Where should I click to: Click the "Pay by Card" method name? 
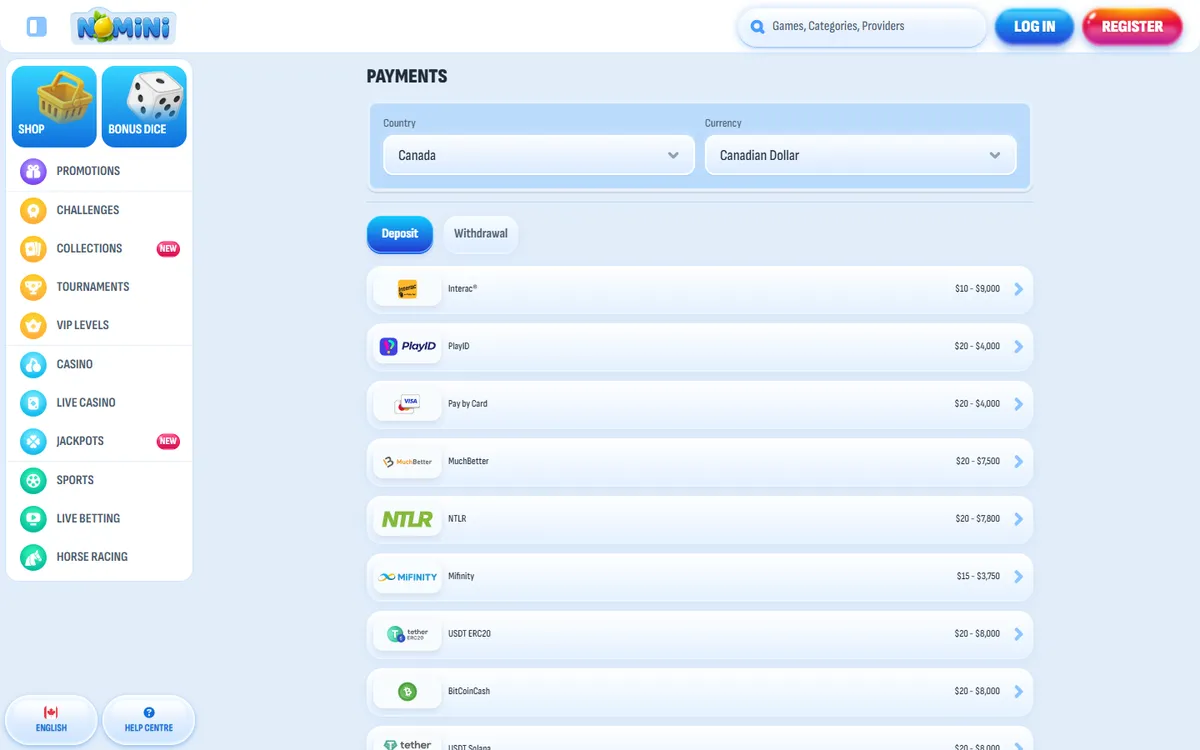click(x=468, y=404)
